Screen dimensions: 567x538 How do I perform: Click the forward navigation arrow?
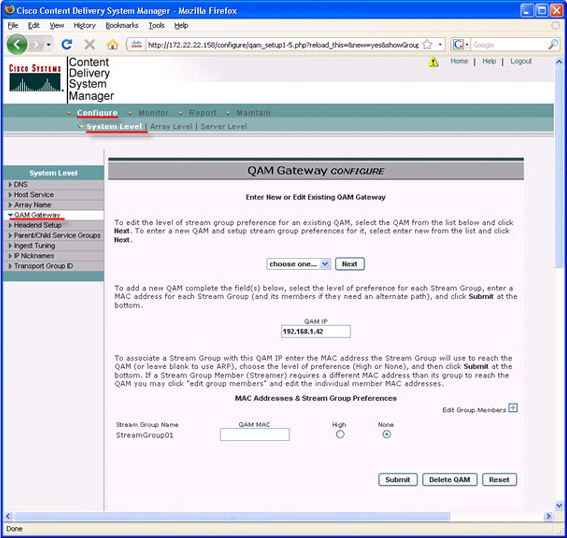tap(36, 44)
